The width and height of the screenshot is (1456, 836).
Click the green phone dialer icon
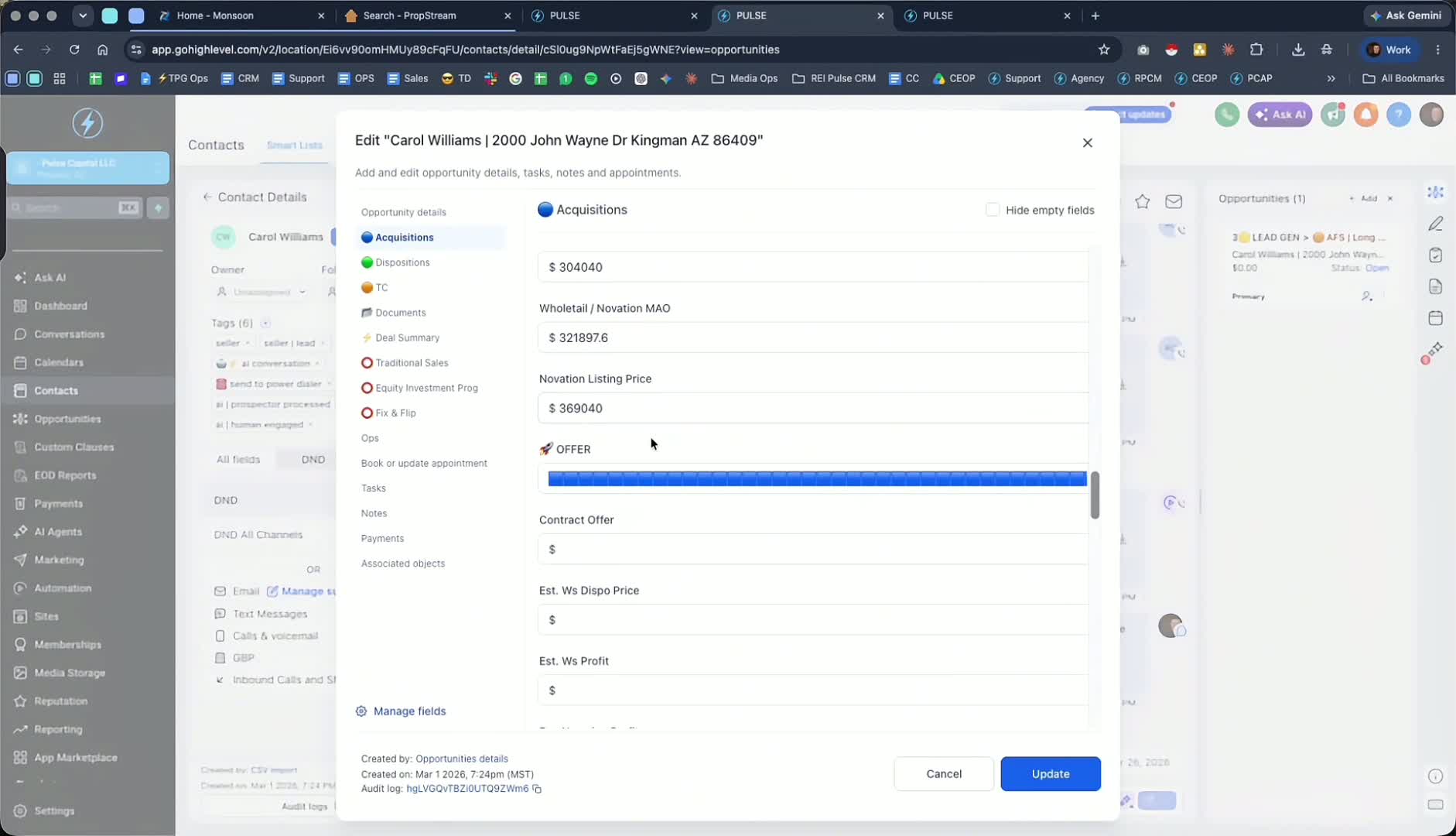tap(1226, 115)
